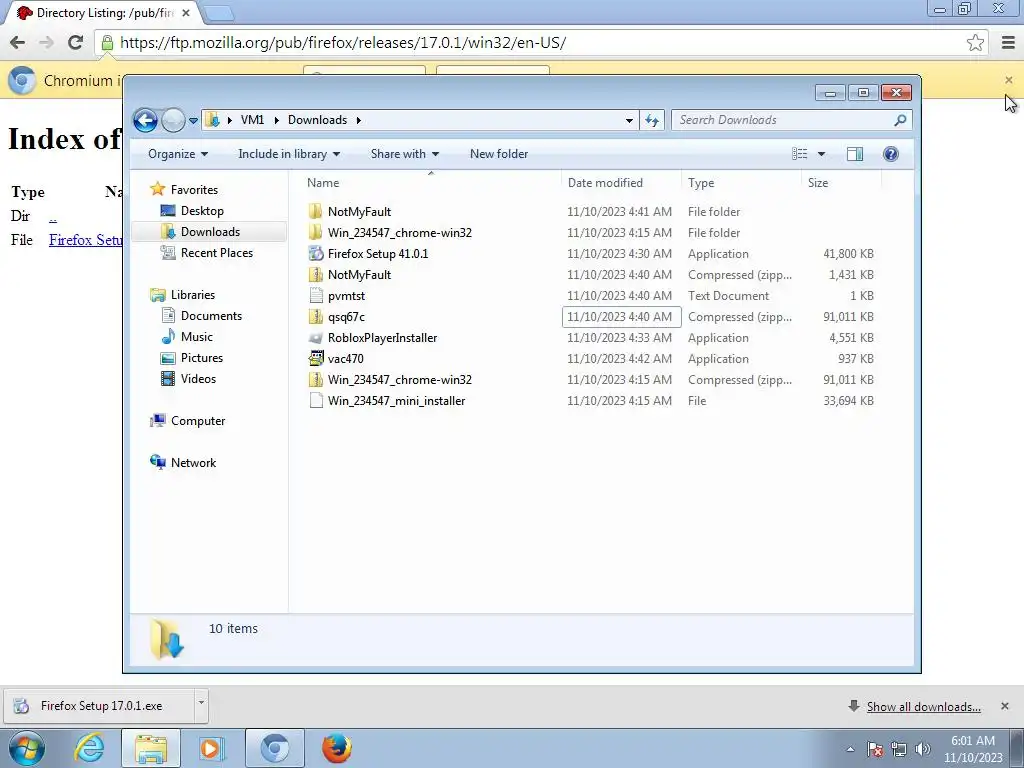Expand arrow after Downloads in breadcrumb
This screenshot has height=768, width=1024.
[359, 120]
